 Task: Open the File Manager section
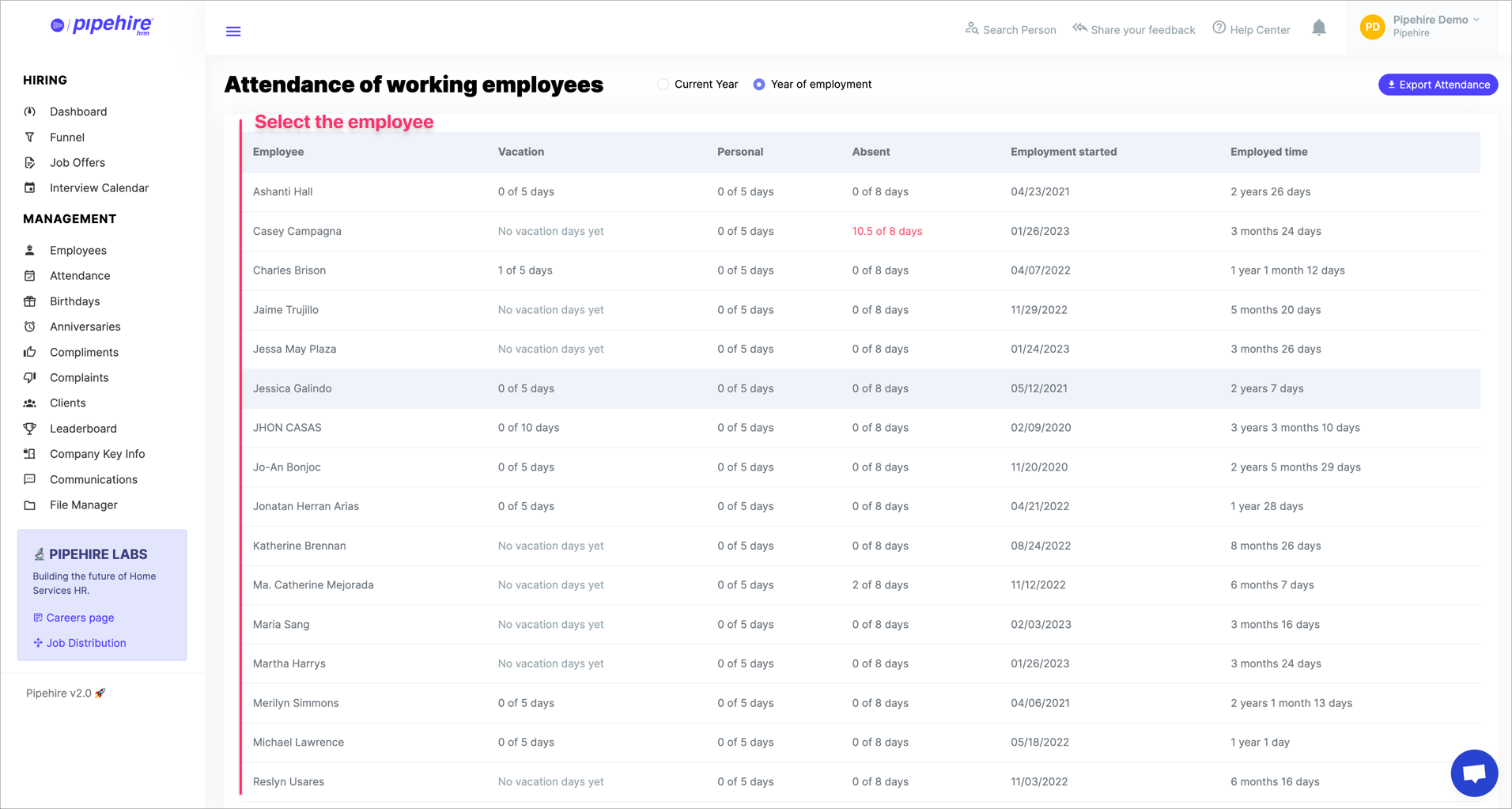81,505
